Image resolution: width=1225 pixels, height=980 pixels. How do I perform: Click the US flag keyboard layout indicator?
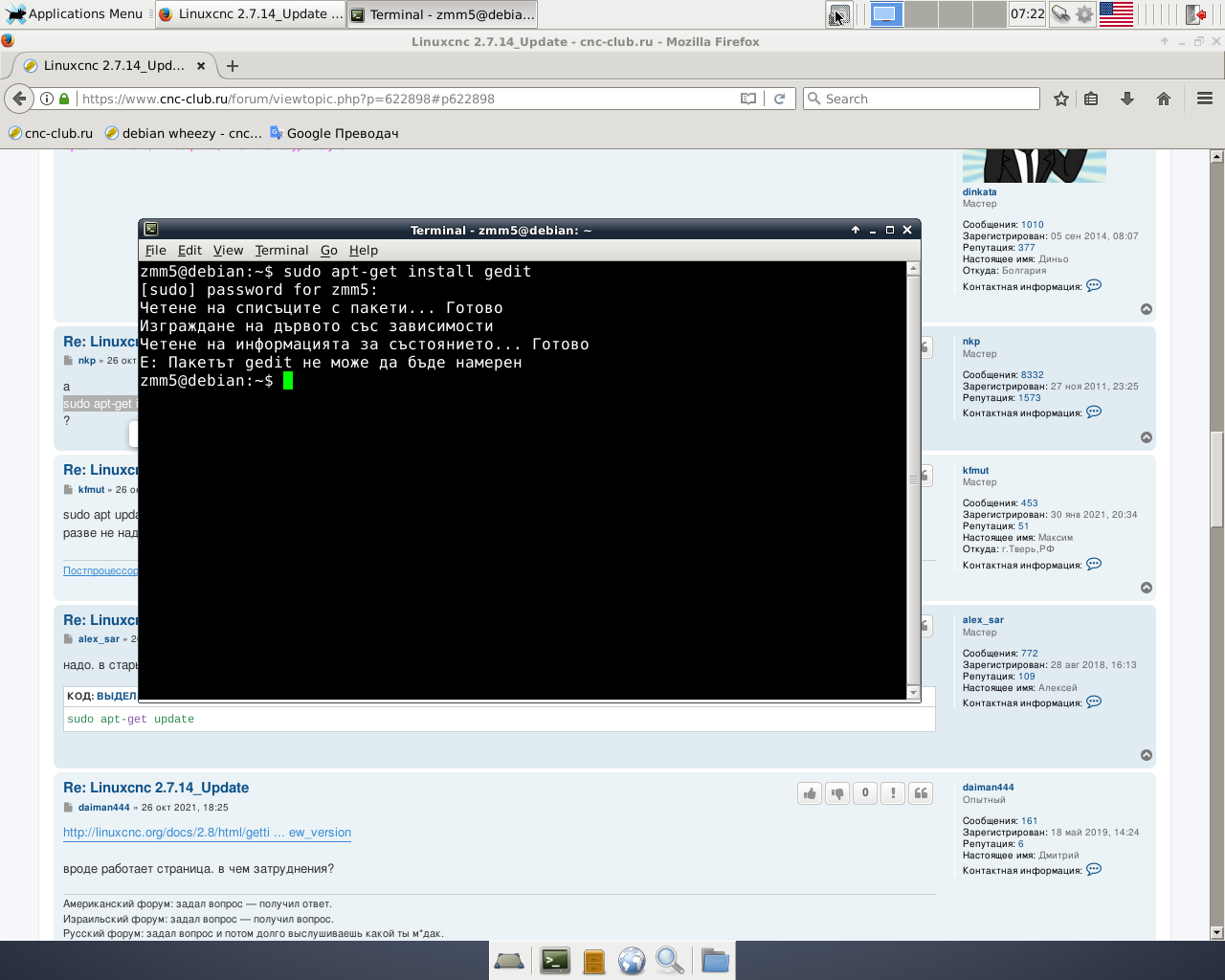pos(1116,14)
